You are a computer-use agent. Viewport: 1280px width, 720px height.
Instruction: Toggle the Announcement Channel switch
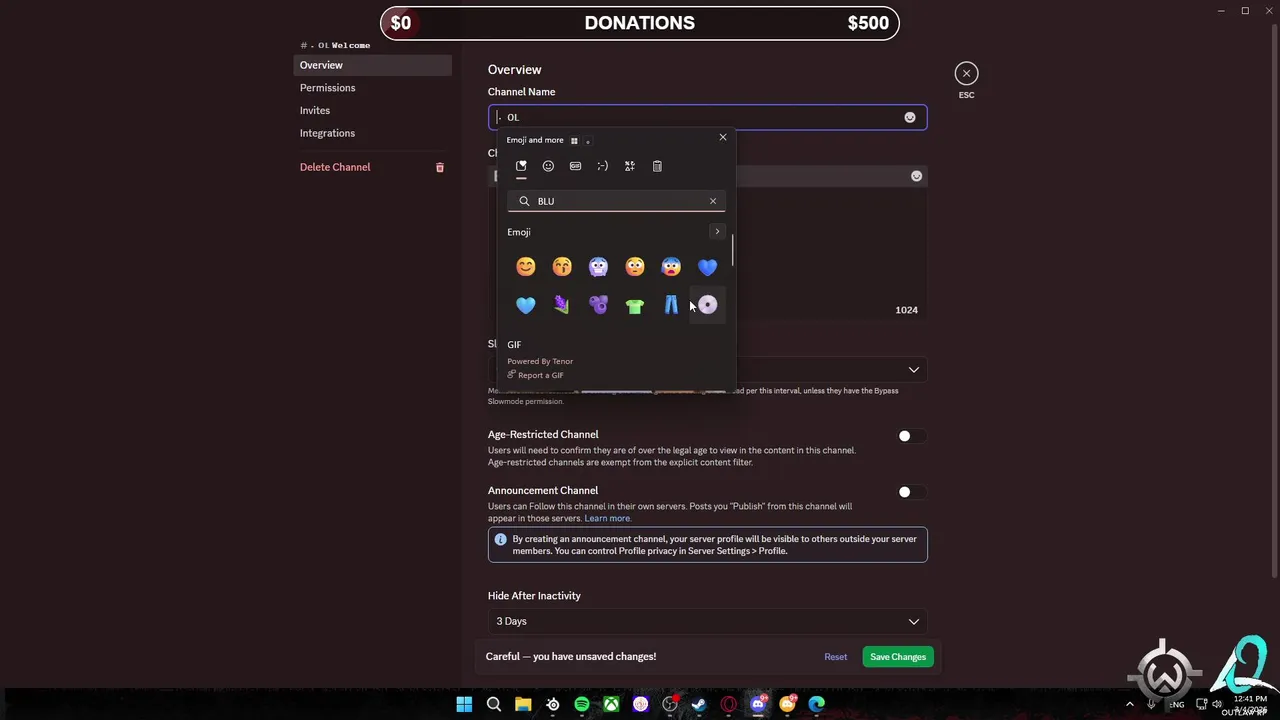tap(911, 492)
